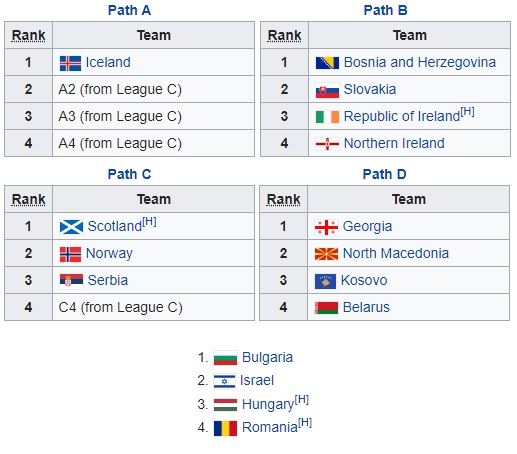The height and width of the screenshot is (454, 517).
Task: Click the Path C heading
Action: (x=129, y=174)
